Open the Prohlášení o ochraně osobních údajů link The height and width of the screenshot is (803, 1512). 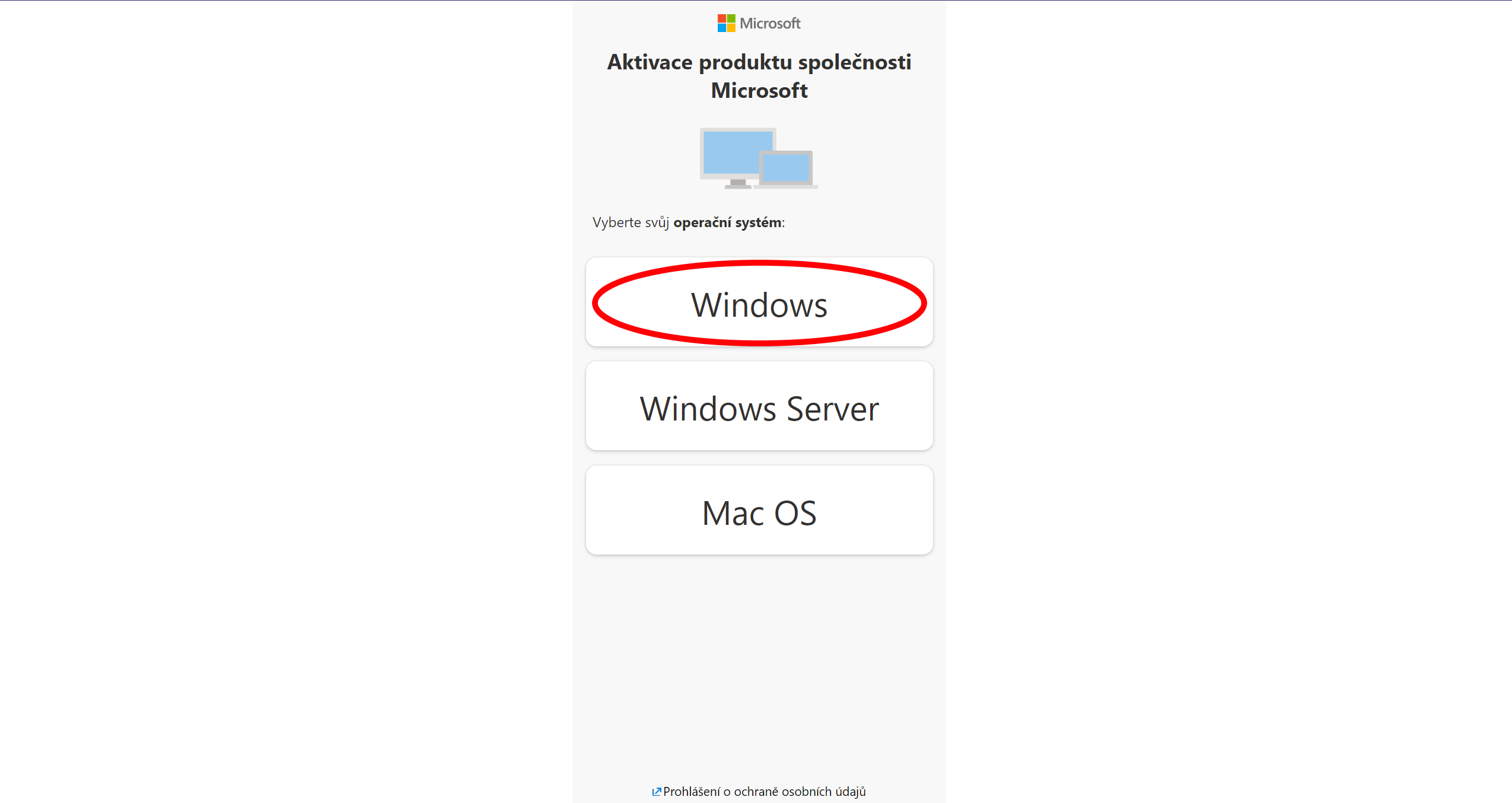point(764,792)
